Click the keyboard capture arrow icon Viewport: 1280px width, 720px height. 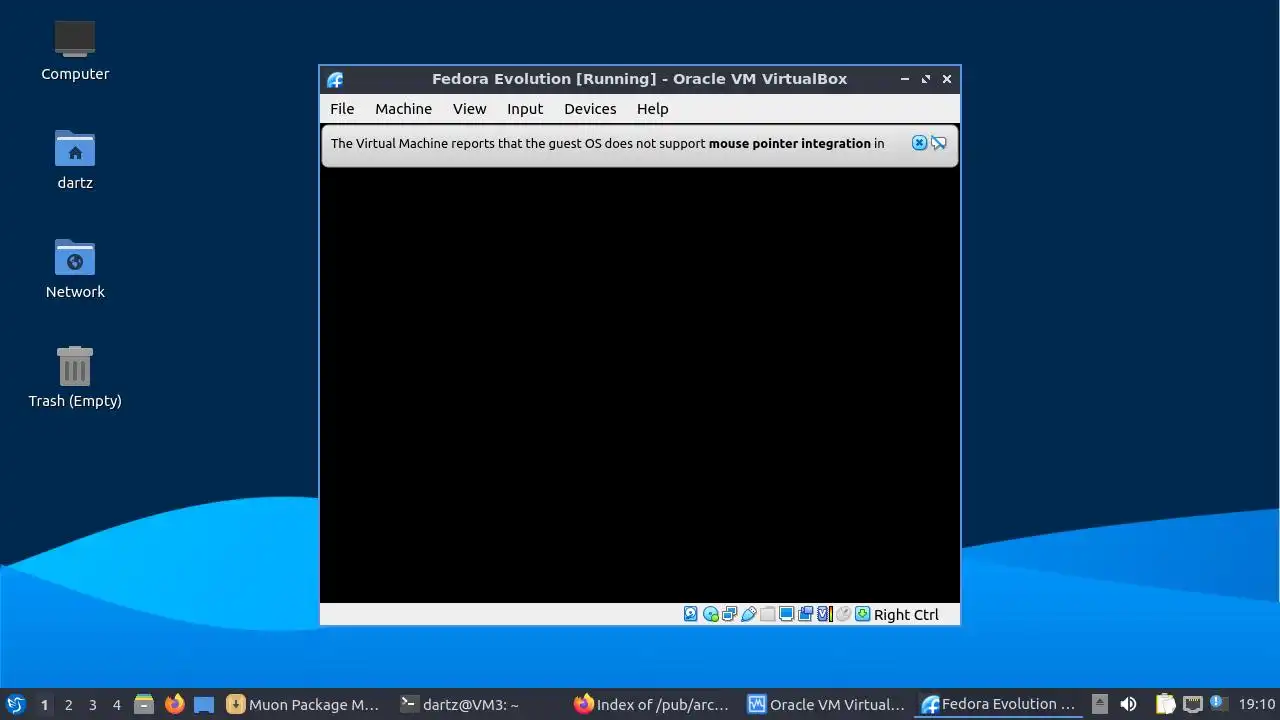(862, 614)
